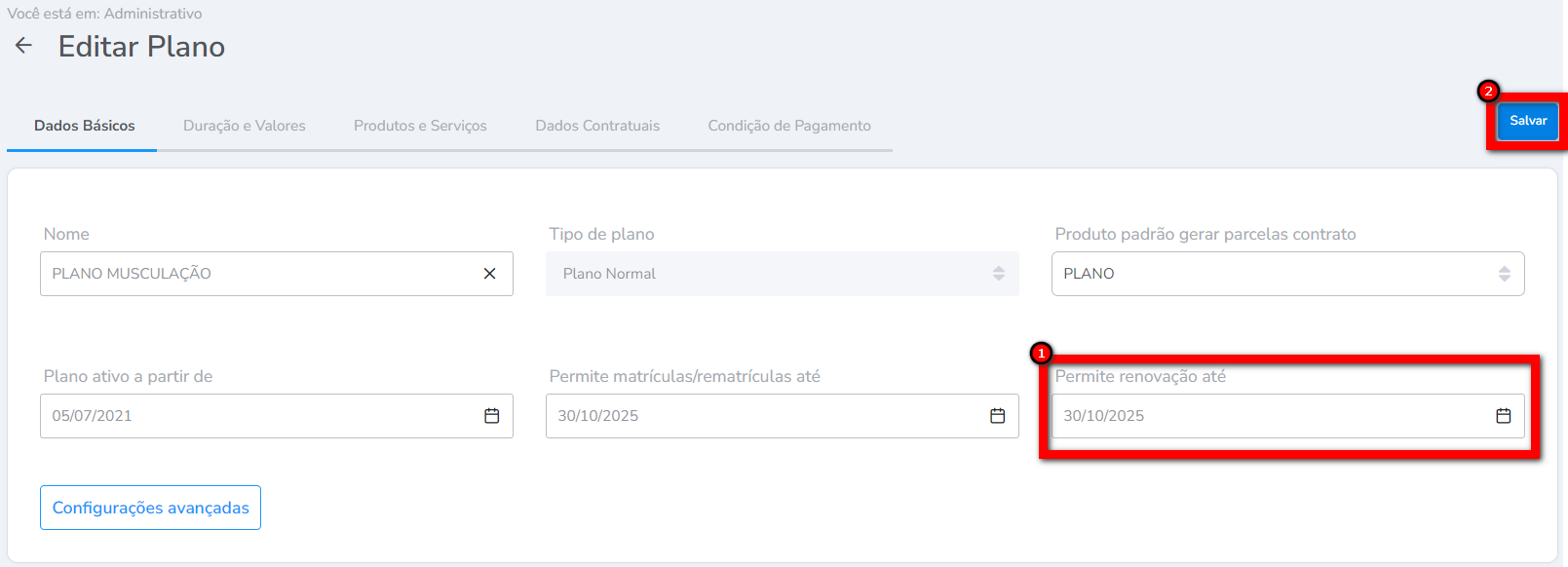This screenshot has width=1568, height=567.
Task: Select the Dados Contratuais tab
Action: pos(597,126)
